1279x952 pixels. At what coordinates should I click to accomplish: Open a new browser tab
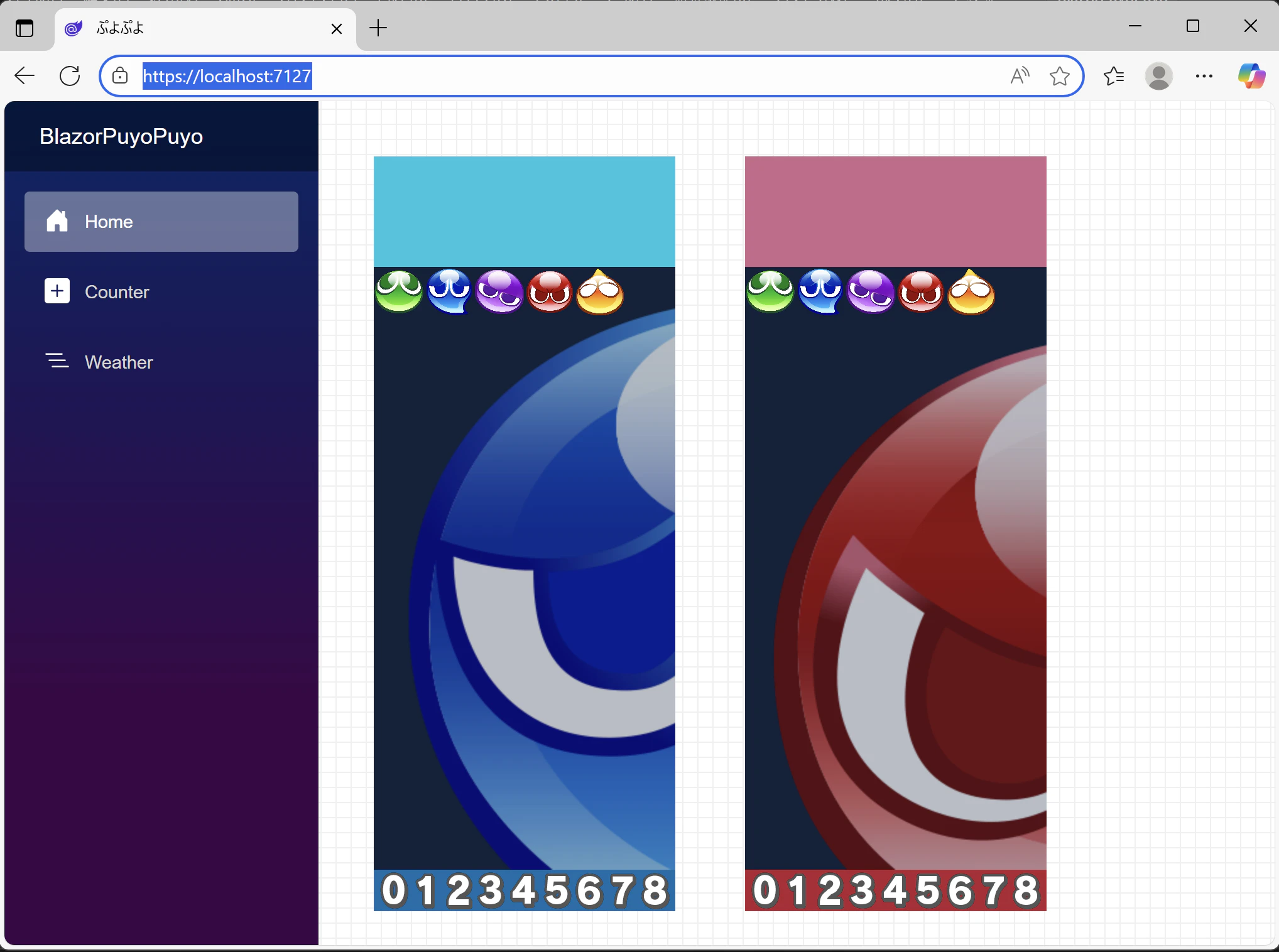[x=378, y=28]
